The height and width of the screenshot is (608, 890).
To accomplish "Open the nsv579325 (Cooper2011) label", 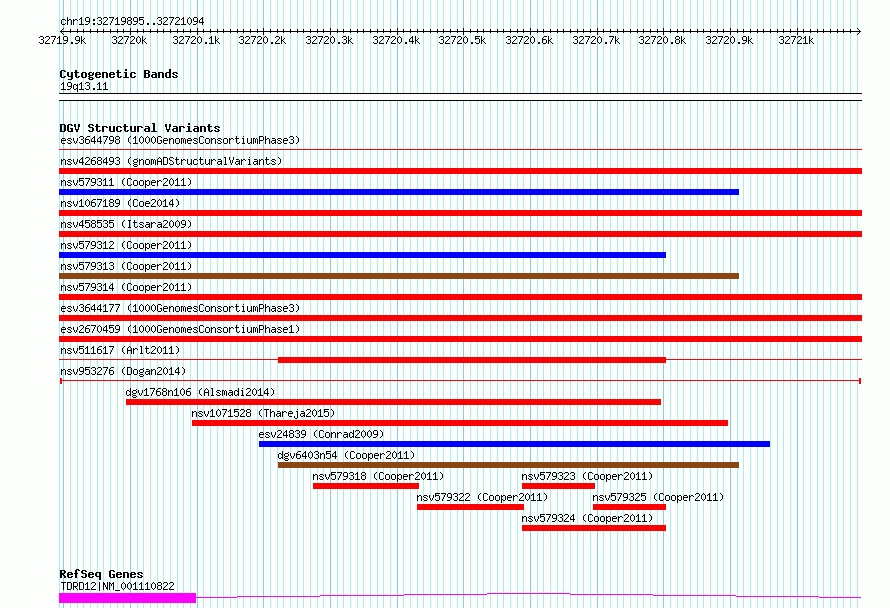I will point(658,497).
